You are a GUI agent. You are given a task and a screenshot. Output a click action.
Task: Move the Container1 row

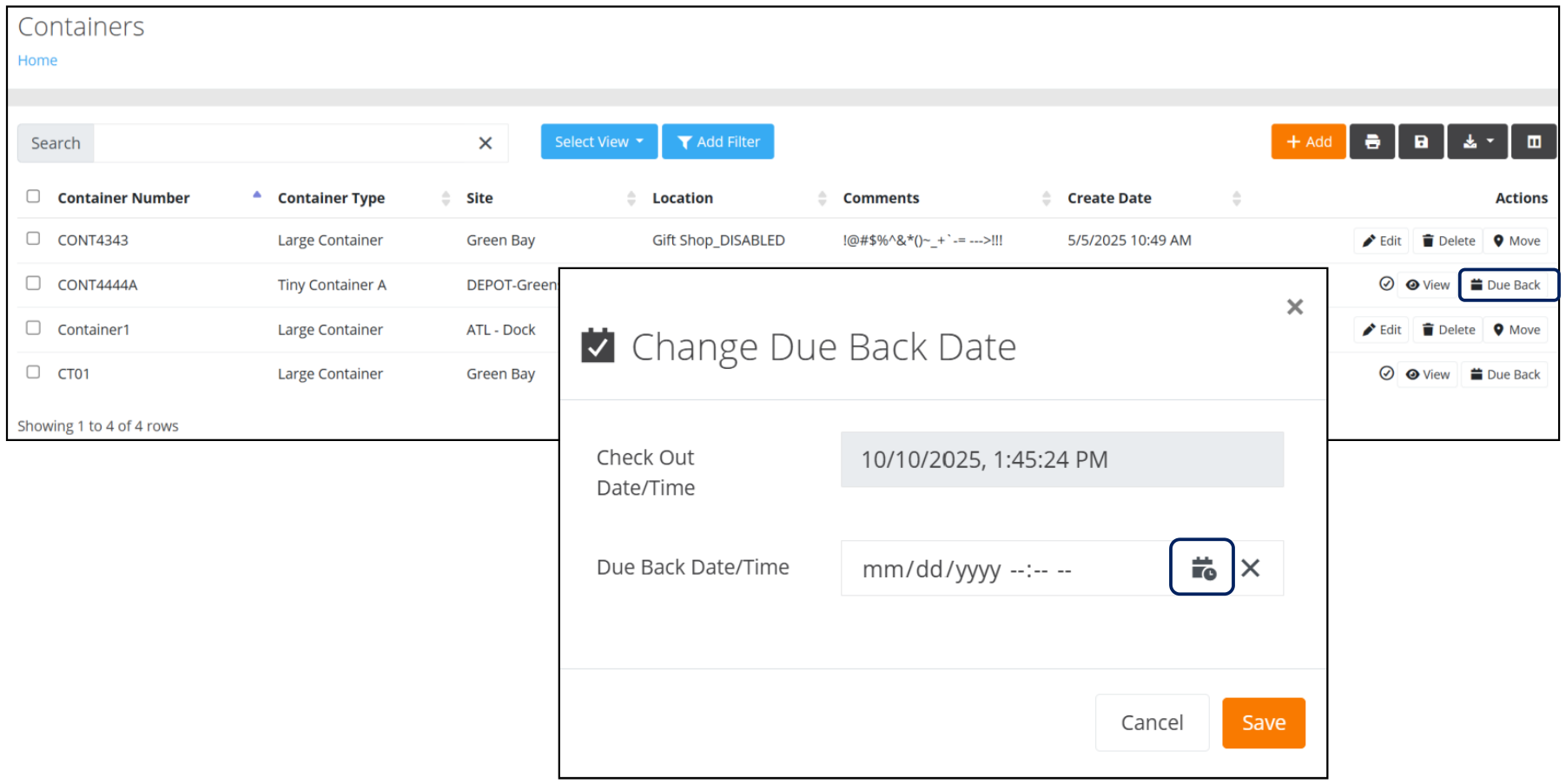point(1516,330)
